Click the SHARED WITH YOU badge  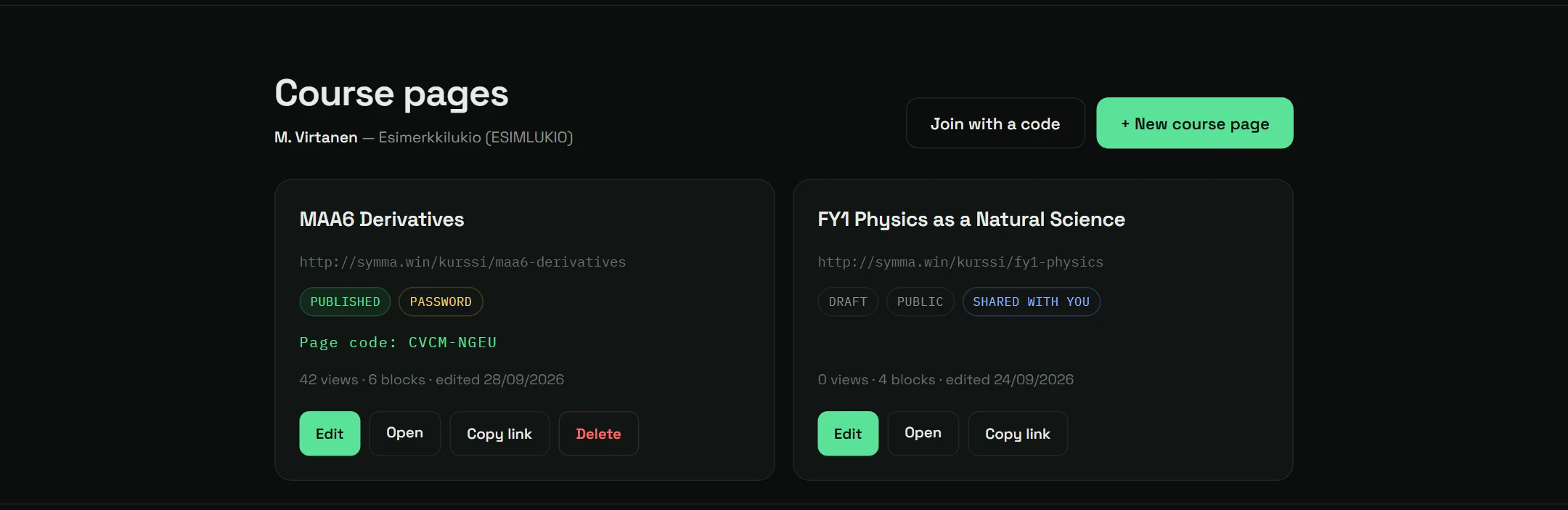(1032, 301)
